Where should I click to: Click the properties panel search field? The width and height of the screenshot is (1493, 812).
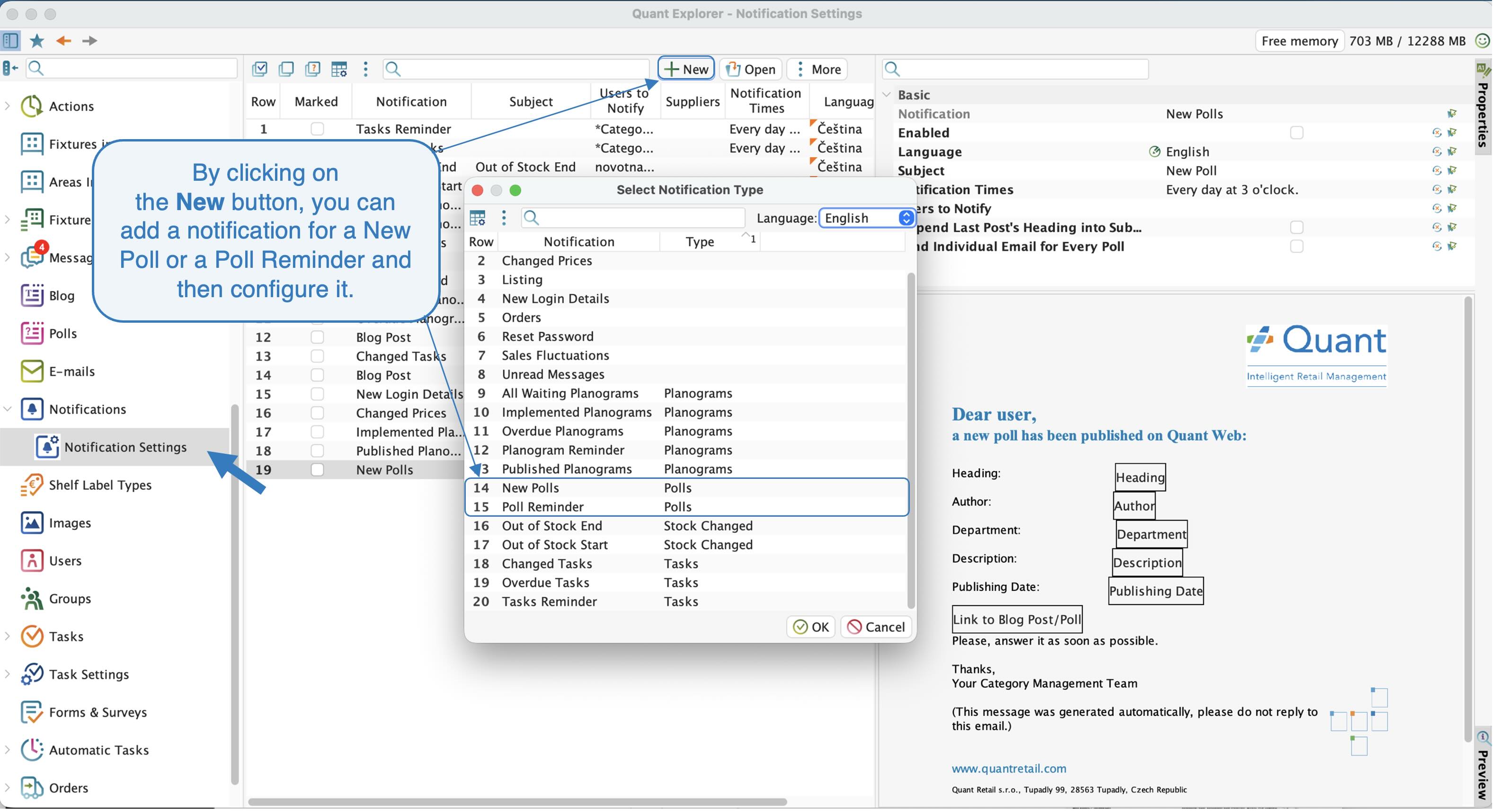click(x=1015, y=69)
